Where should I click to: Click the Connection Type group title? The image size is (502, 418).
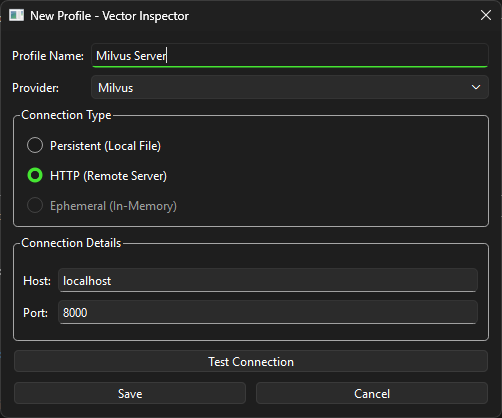pyautogui.click(x=66, y=115)
